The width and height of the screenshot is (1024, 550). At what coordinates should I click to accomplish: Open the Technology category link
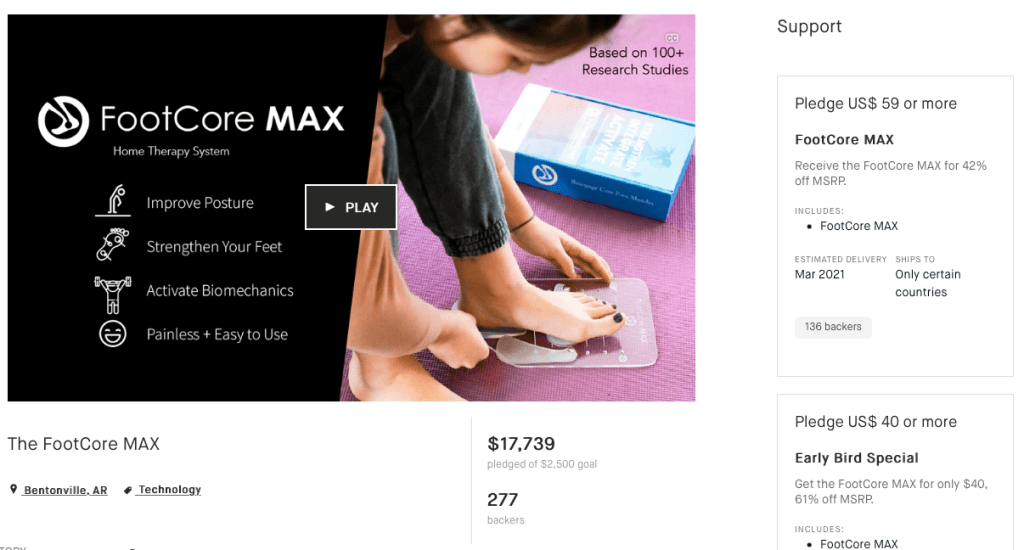[169, 490]
